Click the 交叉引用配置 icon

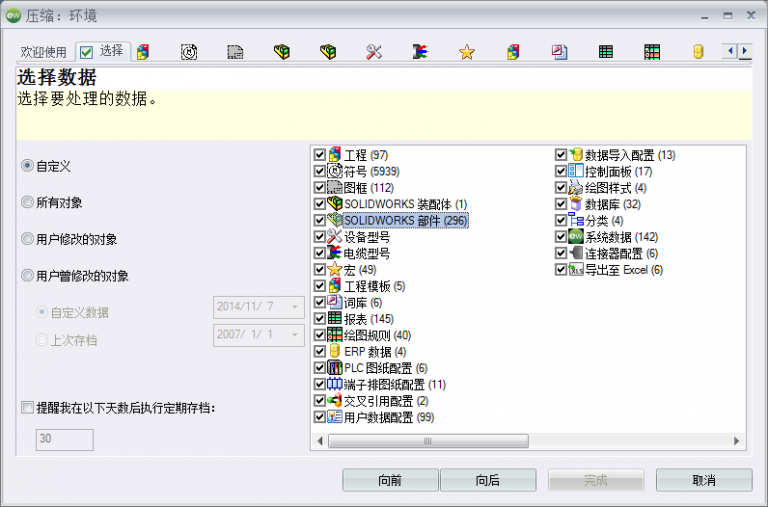point(335,401)
